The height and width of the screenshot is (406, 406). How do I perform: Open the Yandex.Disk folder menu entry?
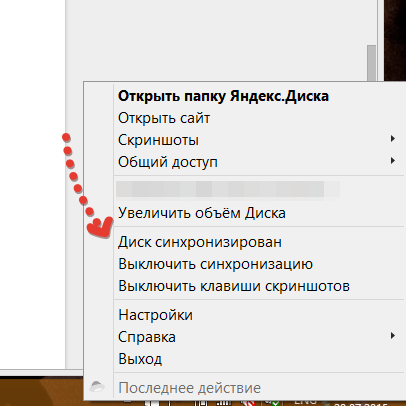[223, 96]
